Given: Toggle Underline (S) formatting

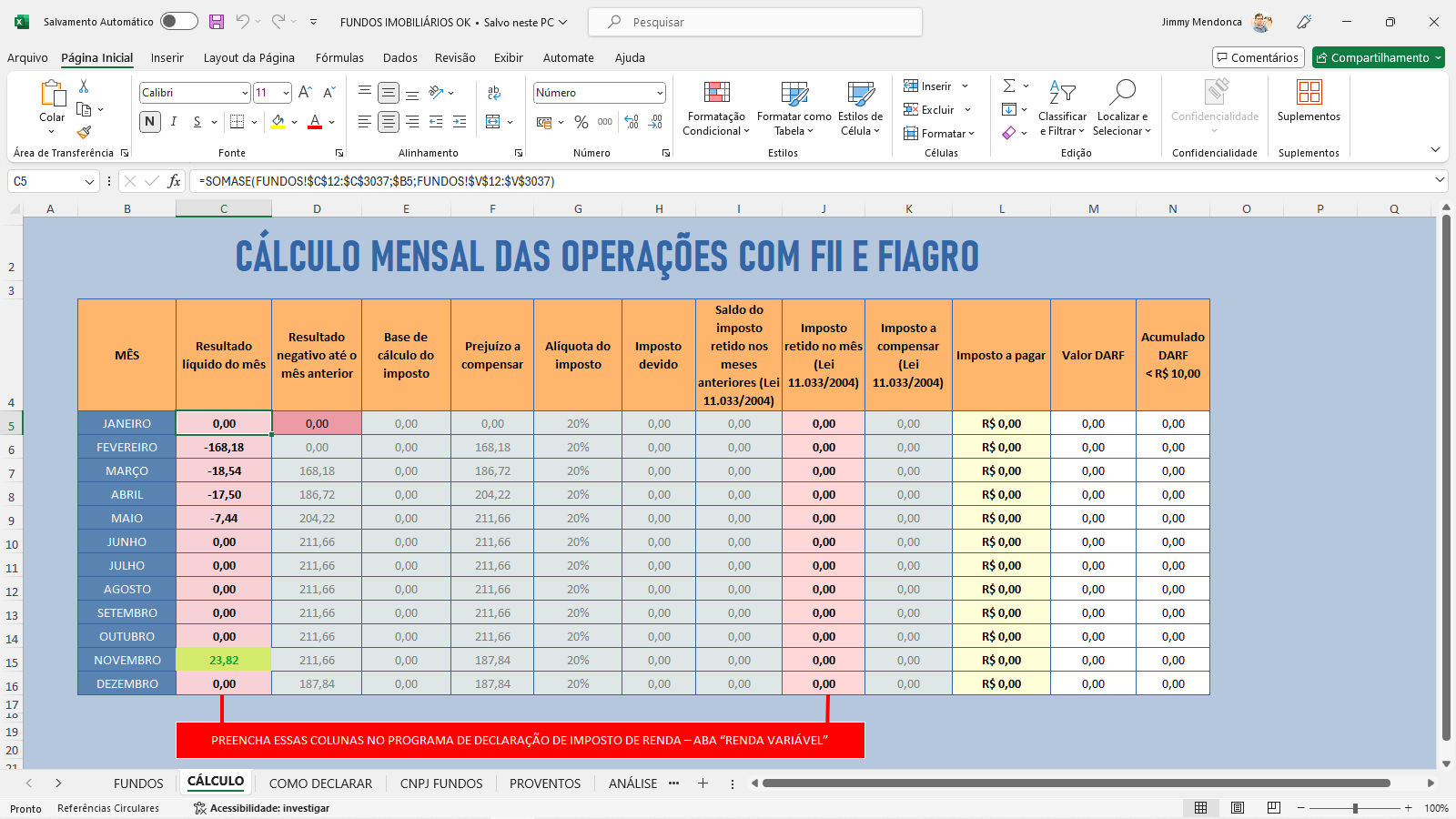Looking at the screenshot, I should tap(197, 122).
